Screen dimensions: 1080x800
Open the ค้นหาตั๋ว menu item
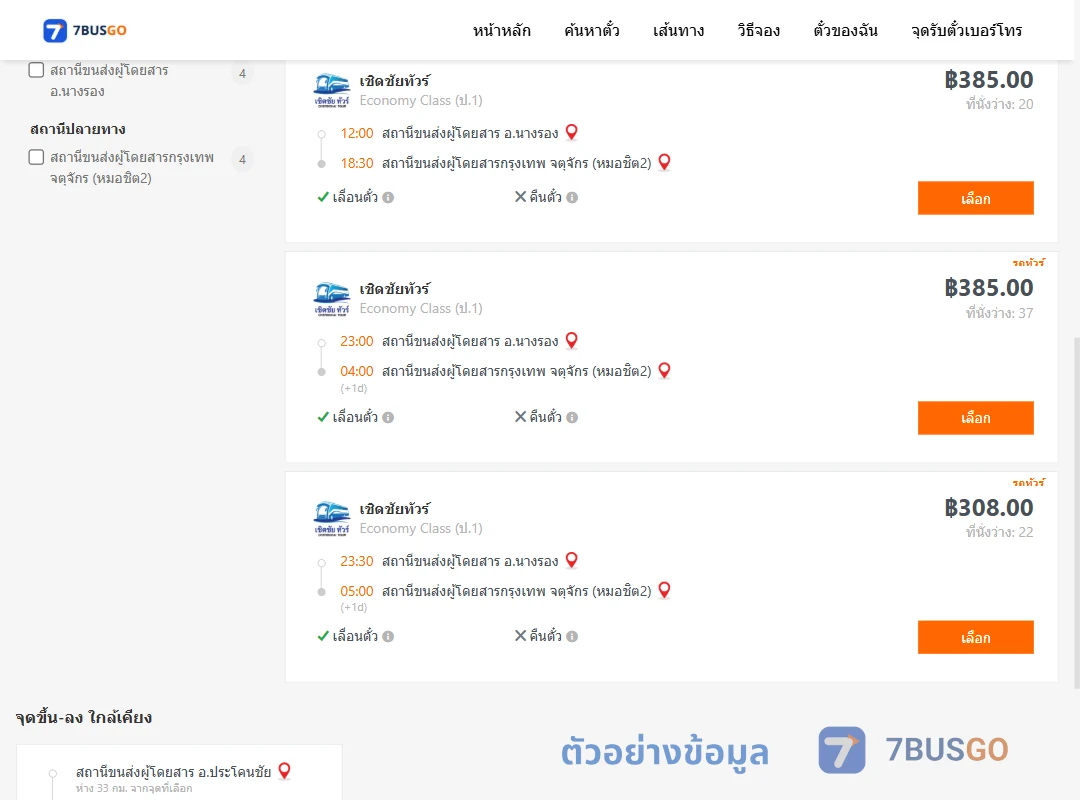pyautogui.click(x=592, y=30)
